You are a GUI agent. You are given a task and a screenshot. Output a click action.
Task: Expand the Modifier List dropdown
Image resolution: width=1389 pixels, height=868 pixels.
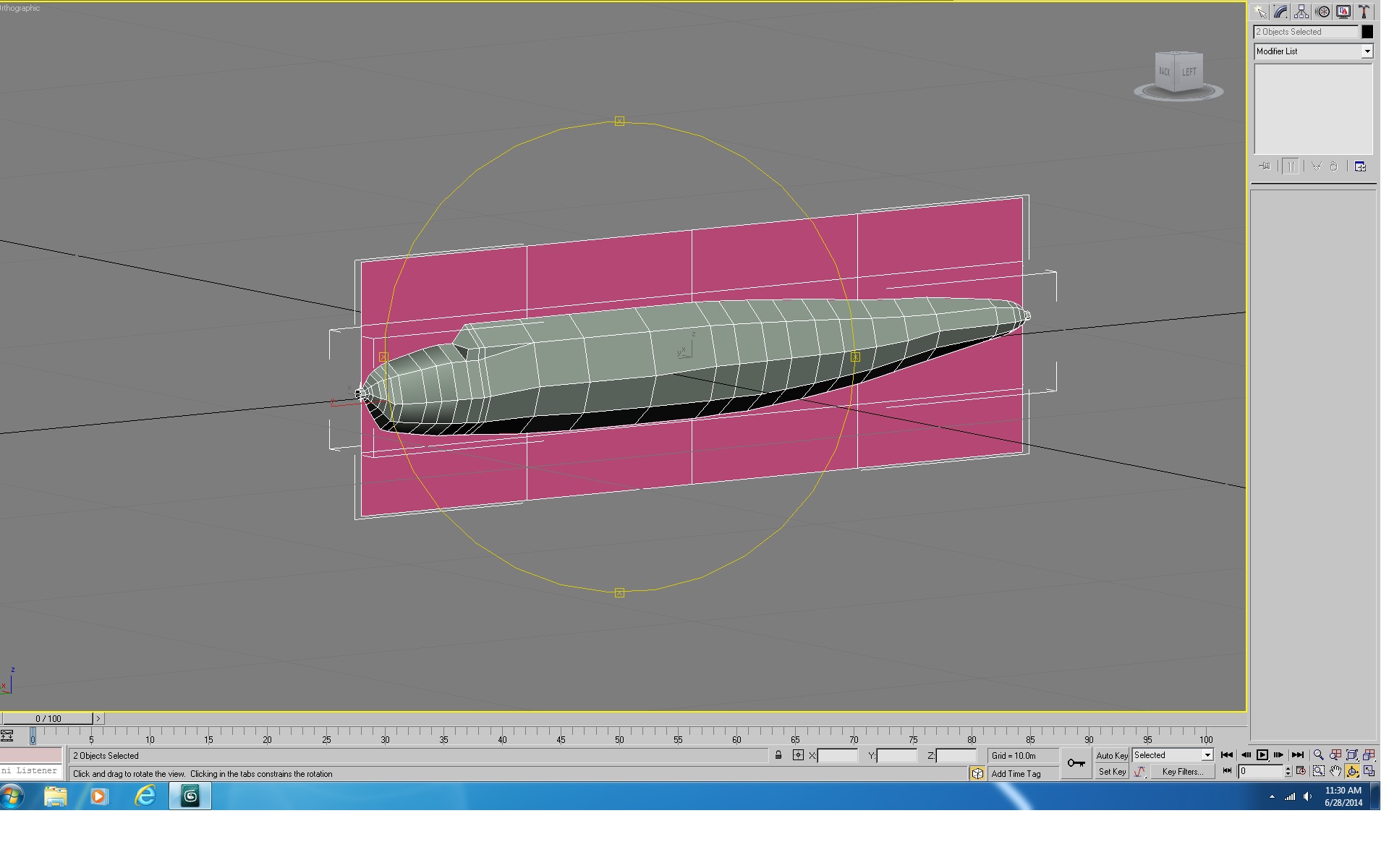[x=1313, y=51]
